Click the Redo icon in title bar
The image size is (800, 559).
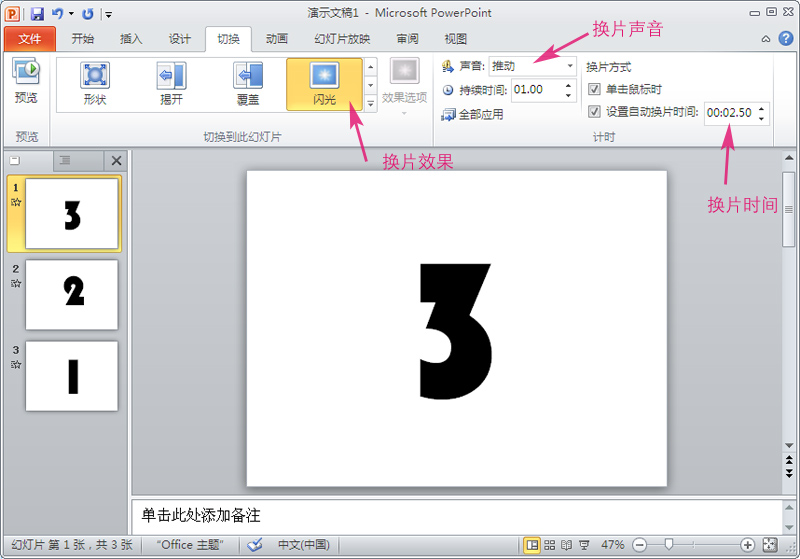point(88,14)
